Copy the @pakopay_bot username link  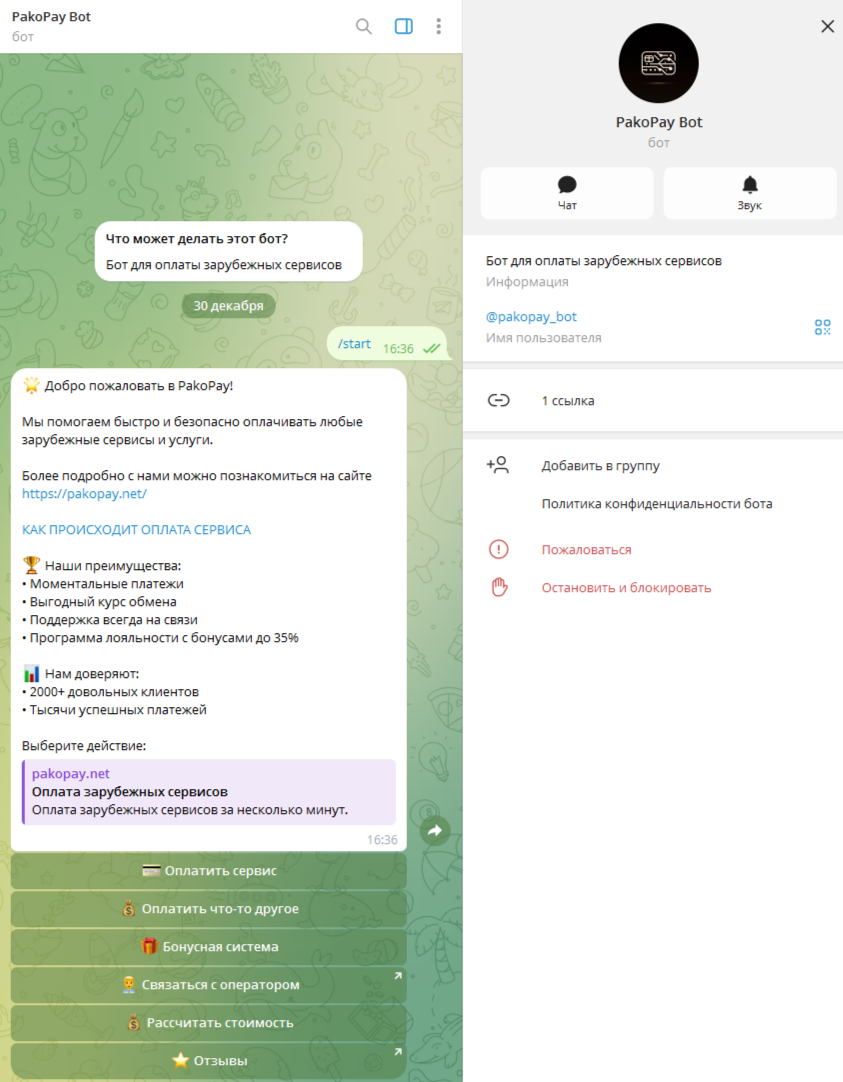[x=531, y=317]
